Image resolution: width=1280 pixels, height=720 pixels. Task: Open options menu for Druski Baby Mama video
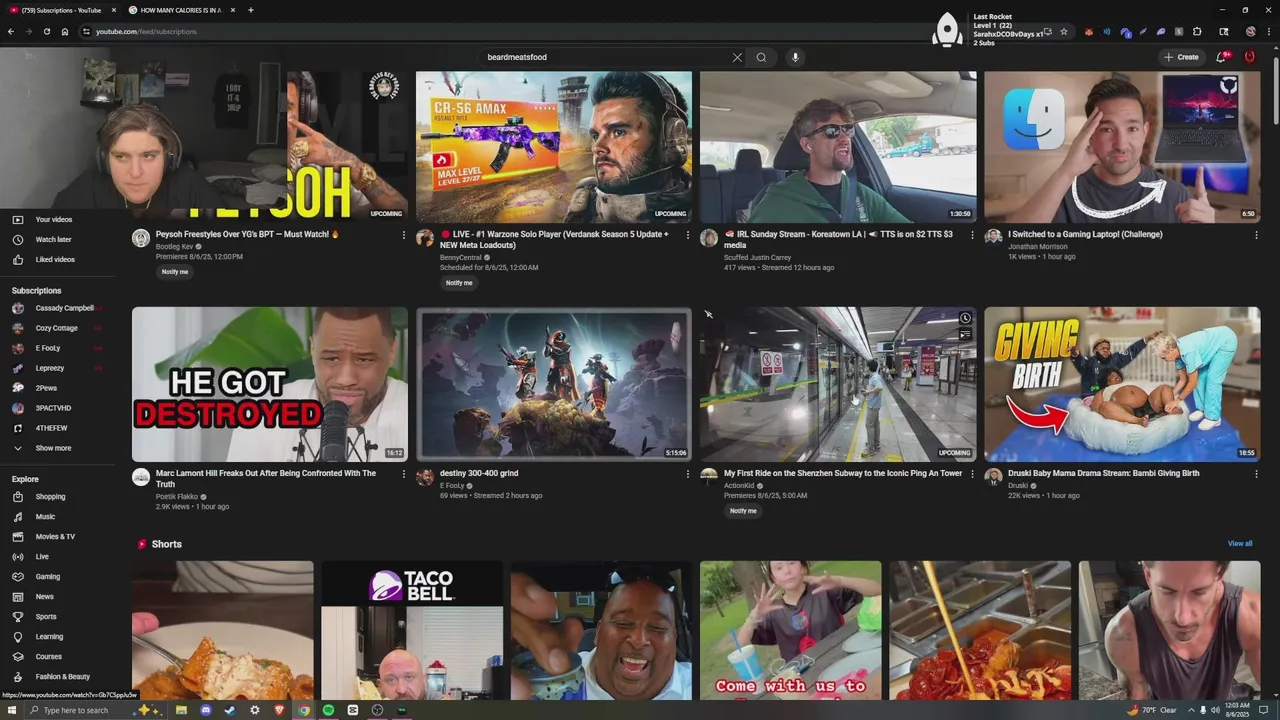[1256, 474]
